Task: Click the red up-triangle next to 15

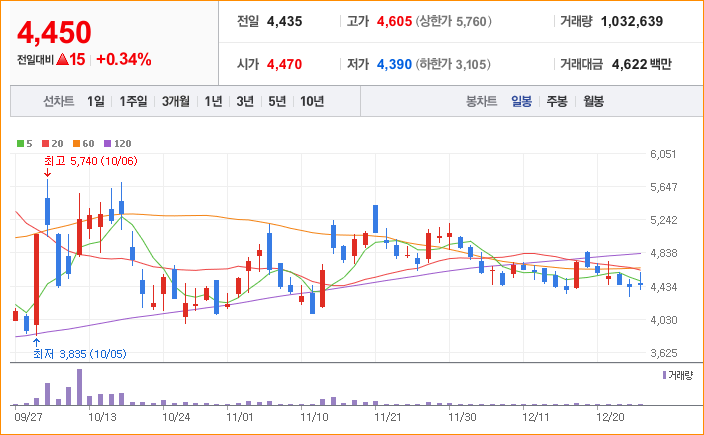Action: (63, 59)
